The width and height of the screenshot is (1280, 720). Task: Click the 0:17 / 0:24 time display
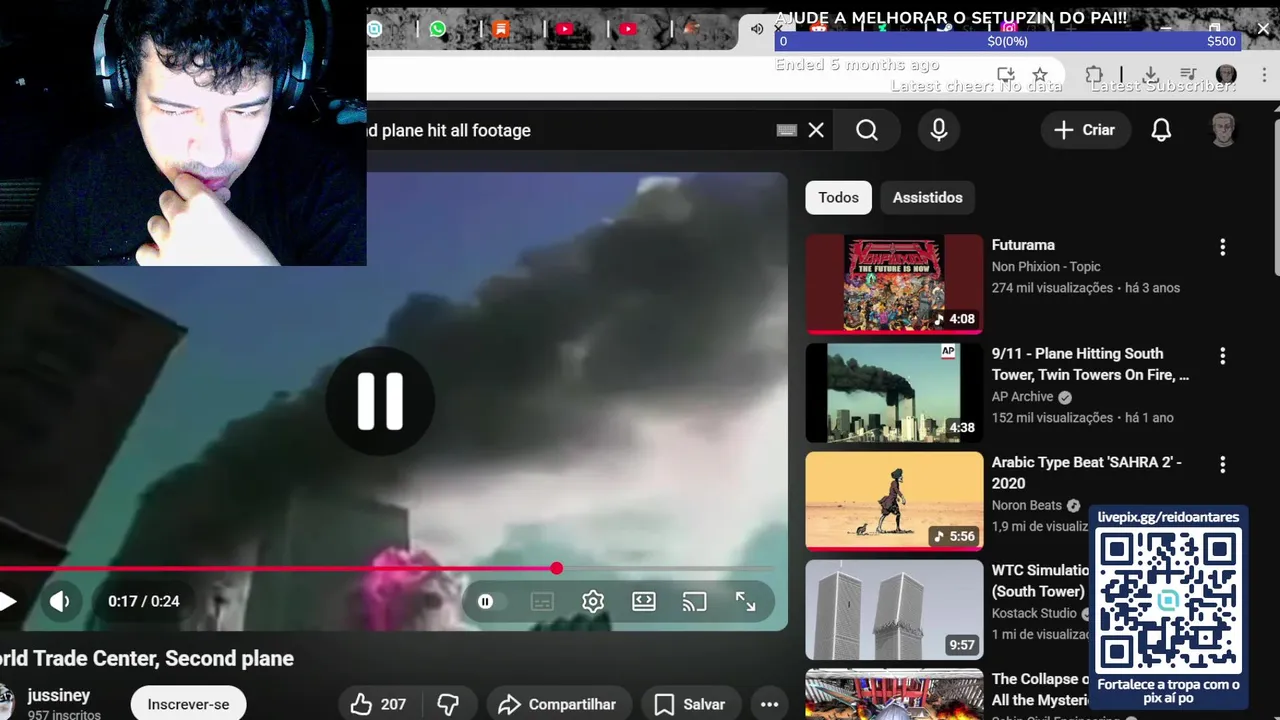pyautogui.click(x=144, y=601)
